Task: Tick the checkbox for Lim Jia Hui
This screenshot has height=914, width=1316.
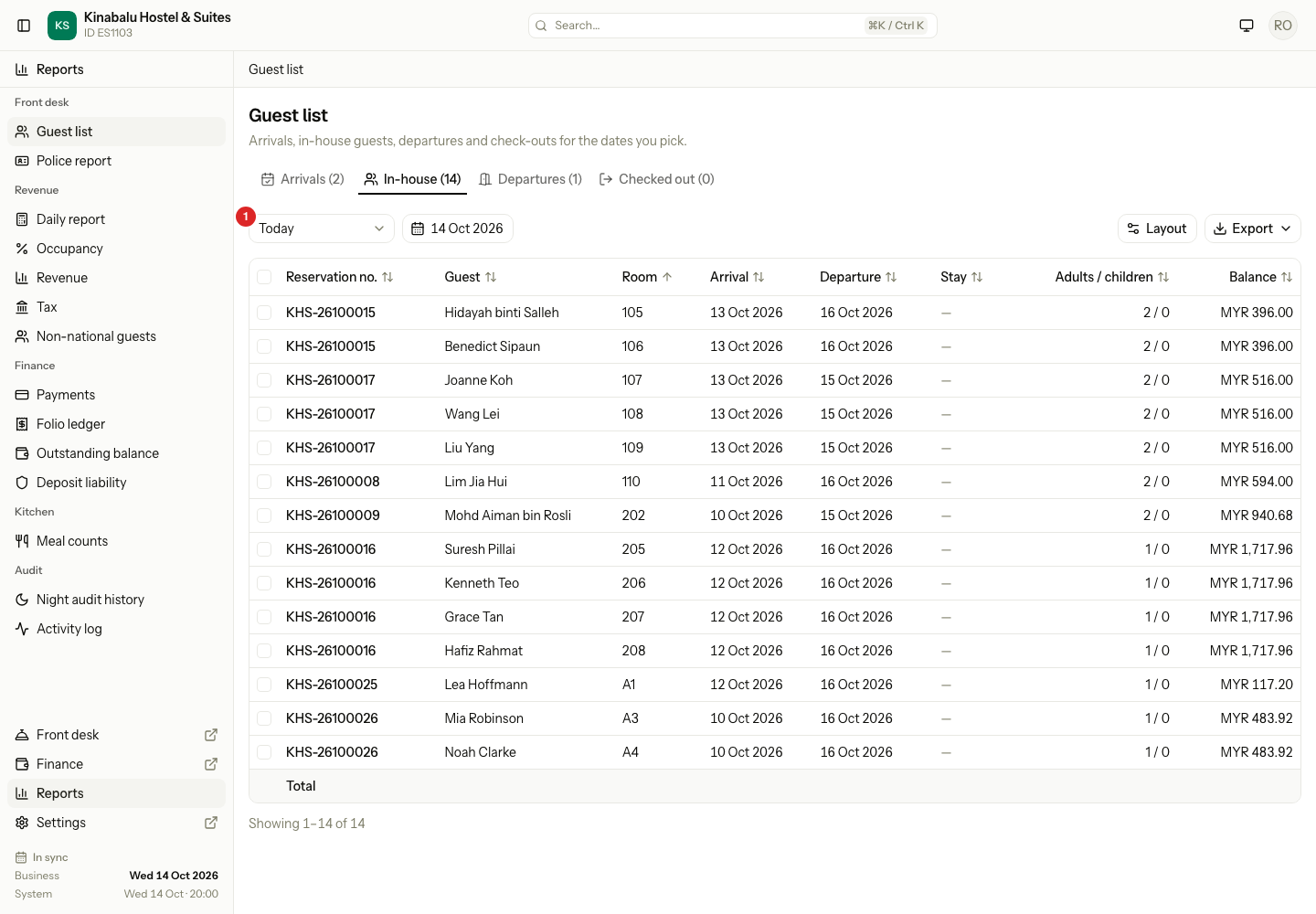Action: click(x=264, y=482)
